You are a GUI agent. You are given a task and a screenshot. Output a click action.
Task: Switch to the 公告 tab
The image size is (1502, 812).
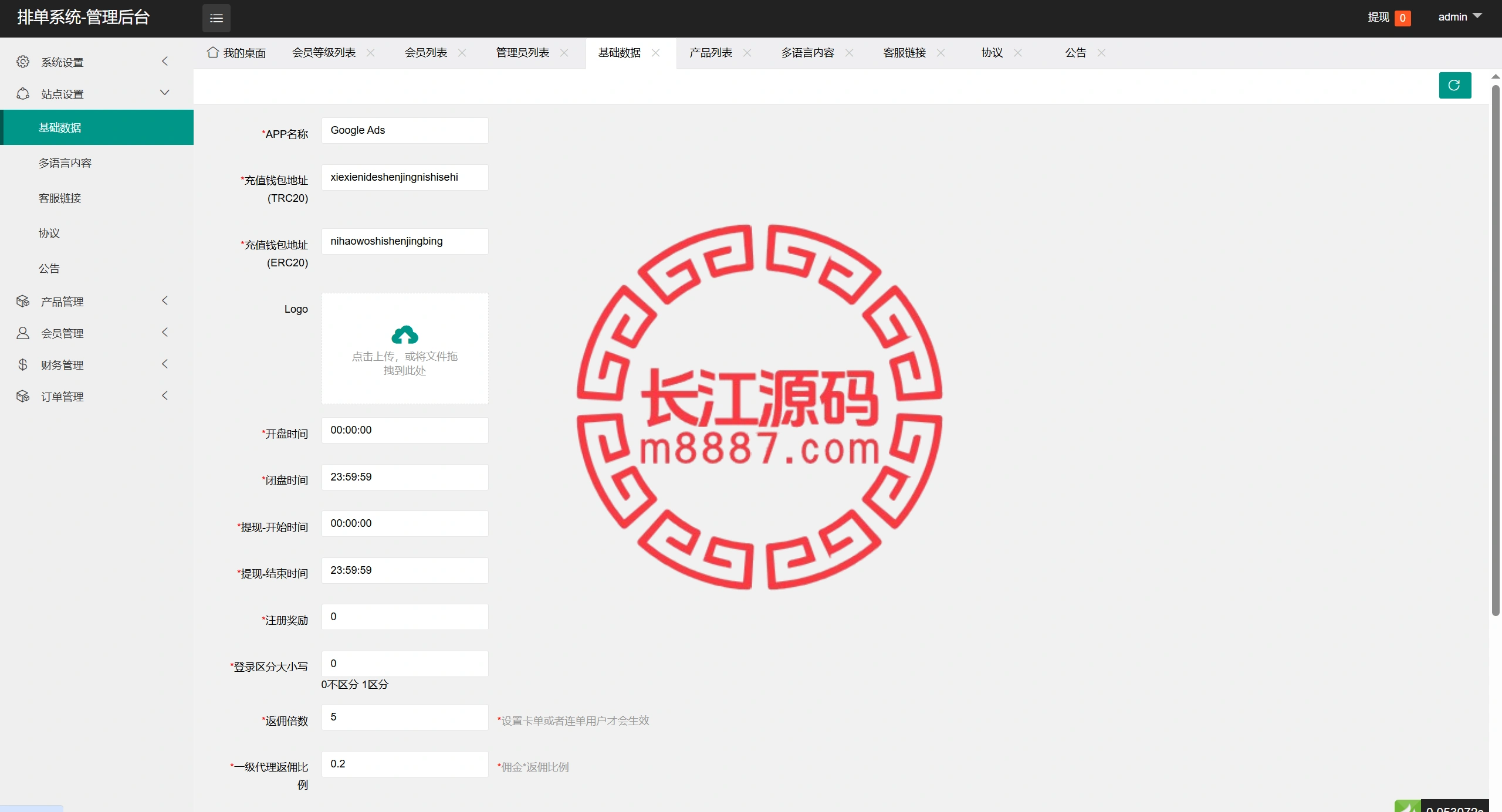click(x=1076, y=53)
